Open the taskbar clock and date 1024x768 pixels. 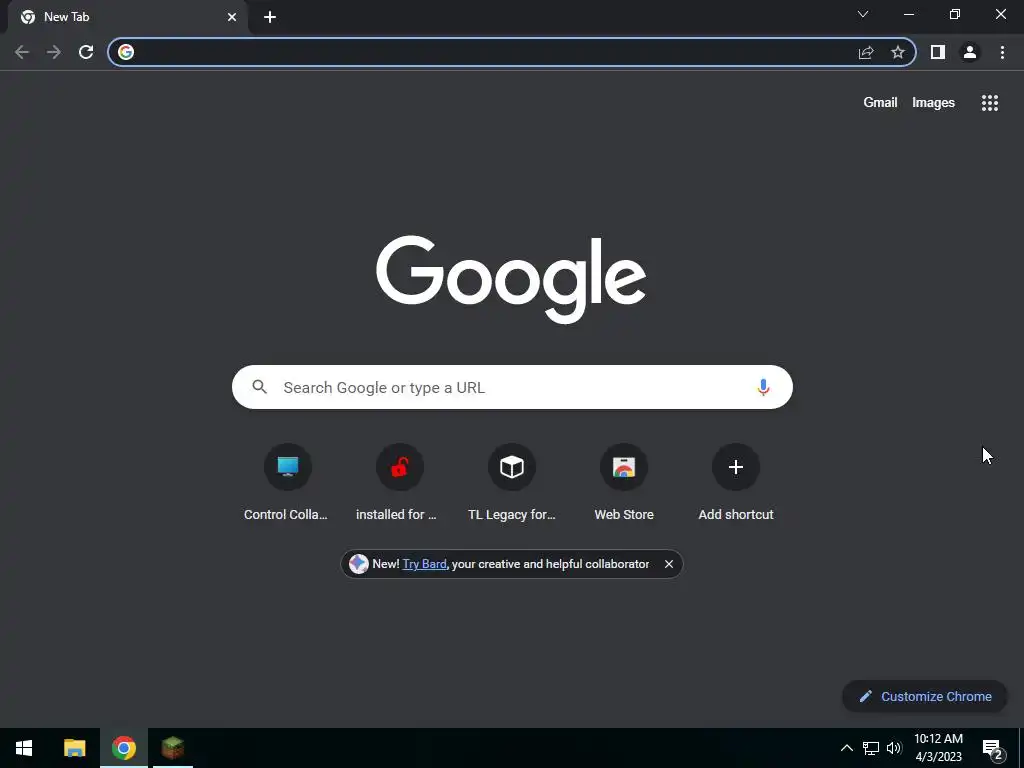tap(938, 748)
